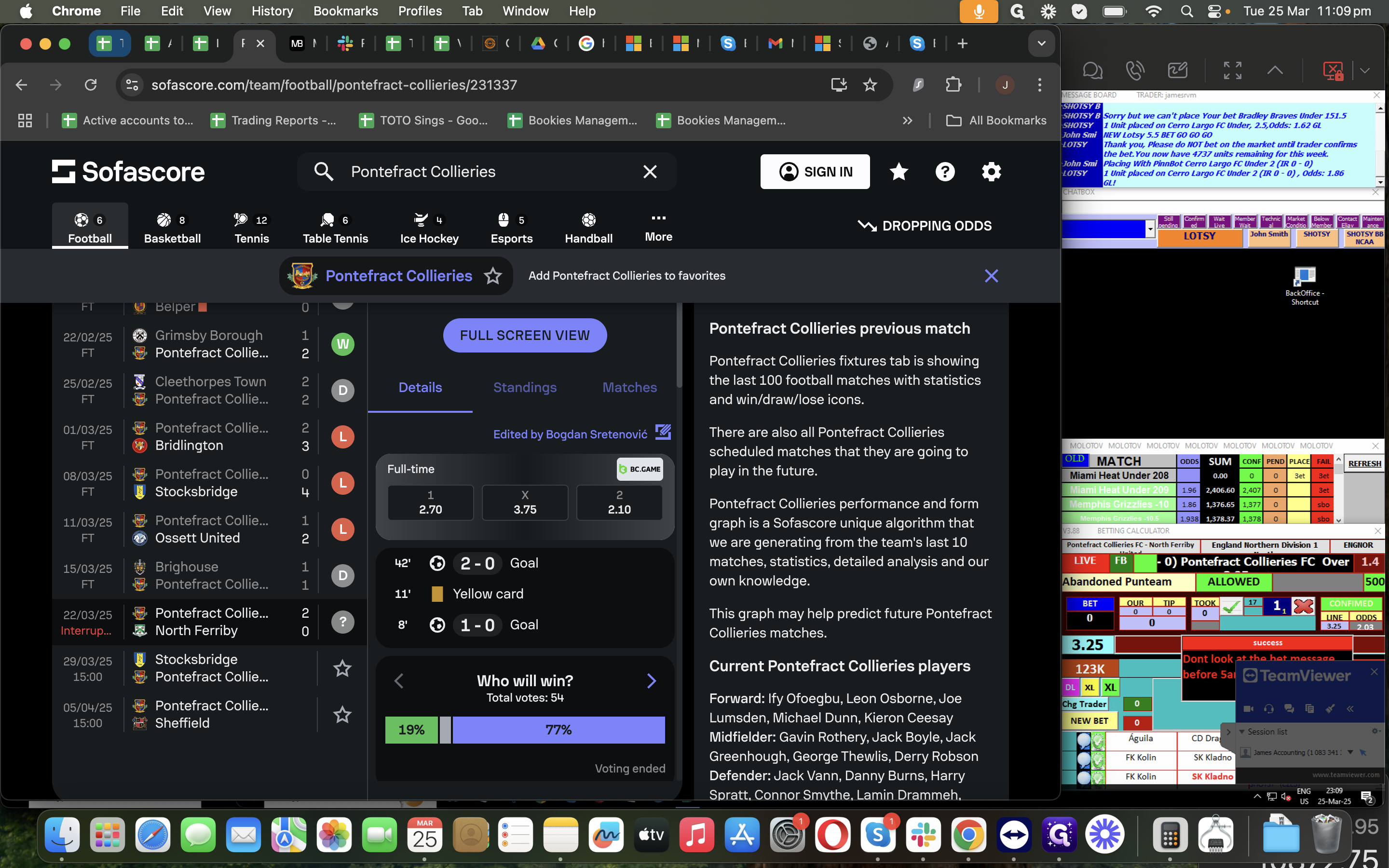Switch to the Matches tab
The width and height of the screenshot is (1389, 868).
[629, 388]
